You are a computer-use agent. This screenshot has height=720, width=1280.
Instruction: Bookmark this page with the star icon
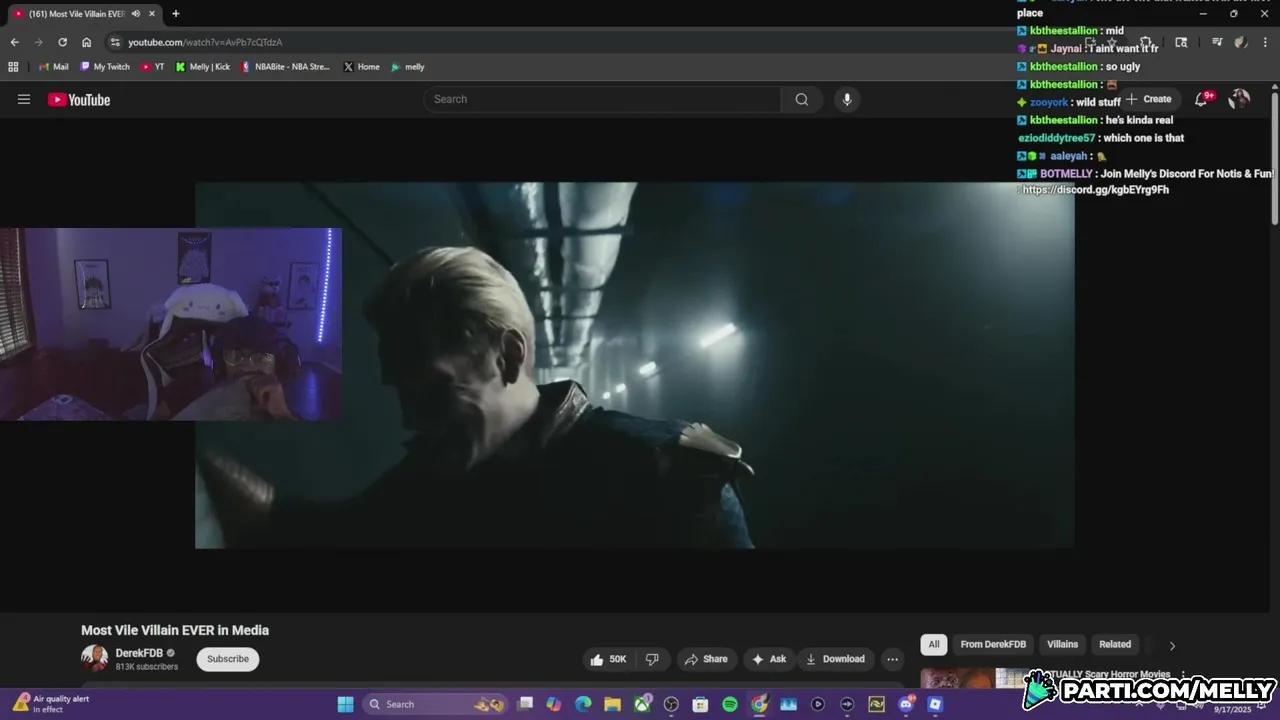(x=1112, y=42)
